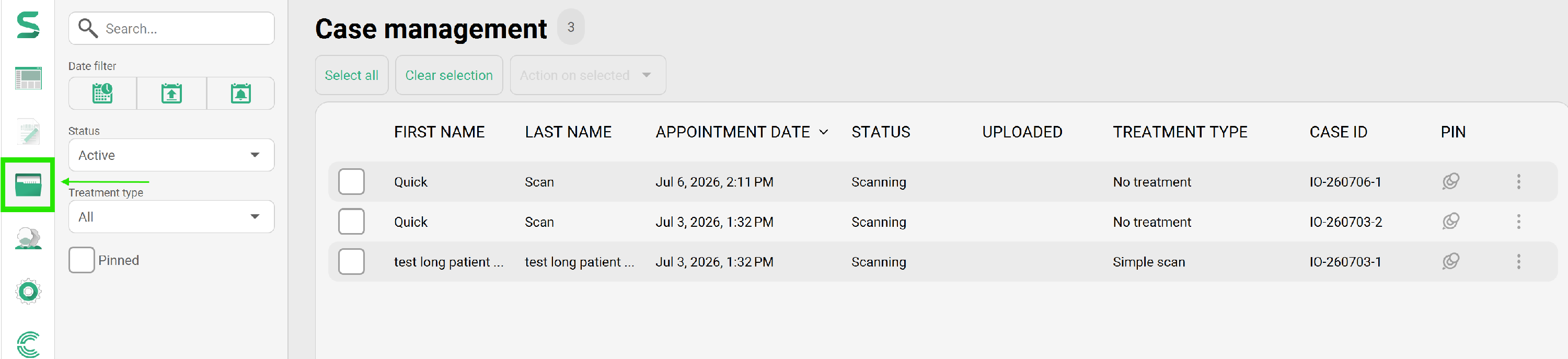
Task: Filter by reminder bell calendar icon
Action: click(x=241, y=93)
